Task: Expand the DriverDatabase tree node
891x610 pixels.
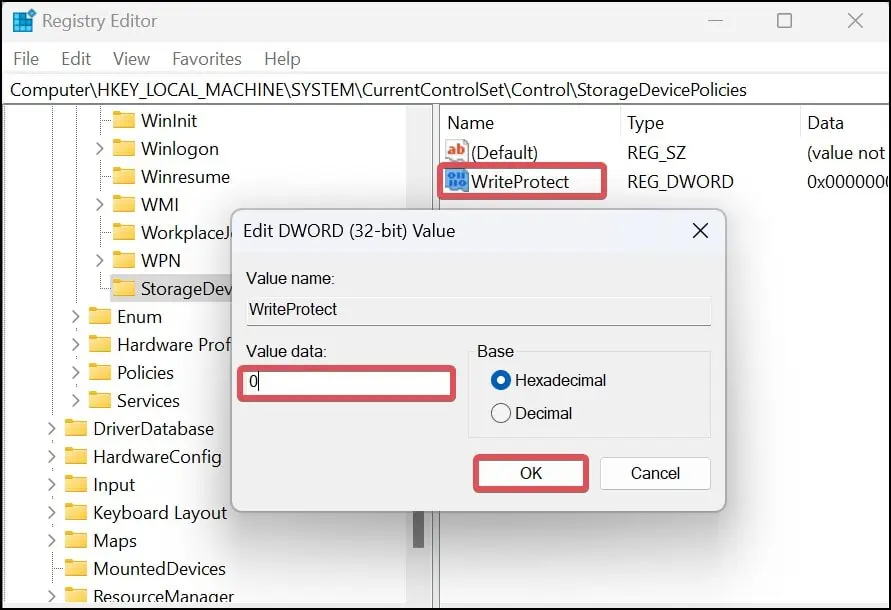Action: coord(51,428)
